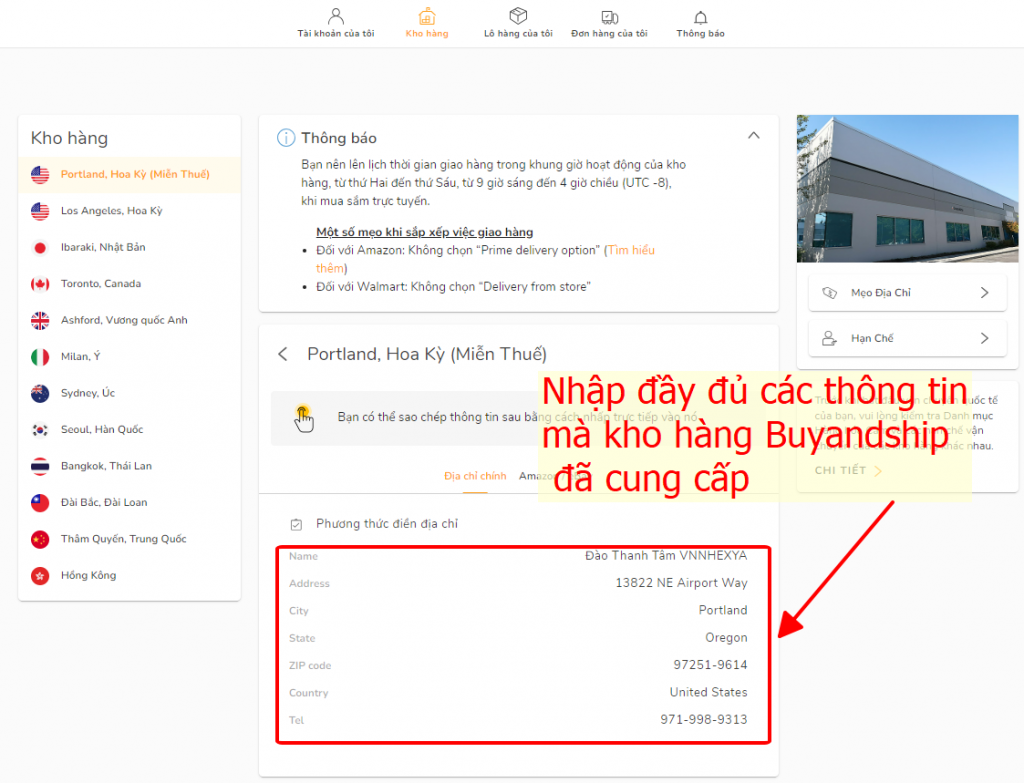
Task: Open the Tìm hiểu thêm link
Action: click(x=631, y=250)
